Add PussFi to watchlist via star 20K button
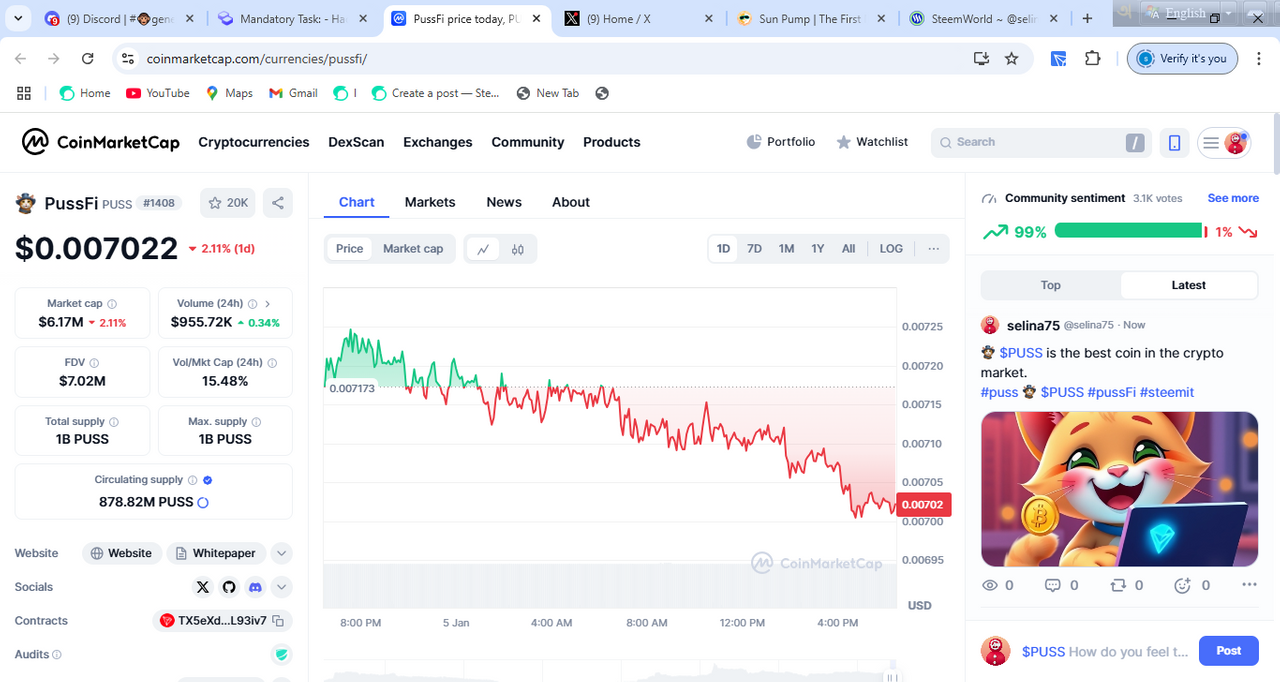The height and width of the screenshot is (682, 1280). pyautogui.click(x=228, y=203)
